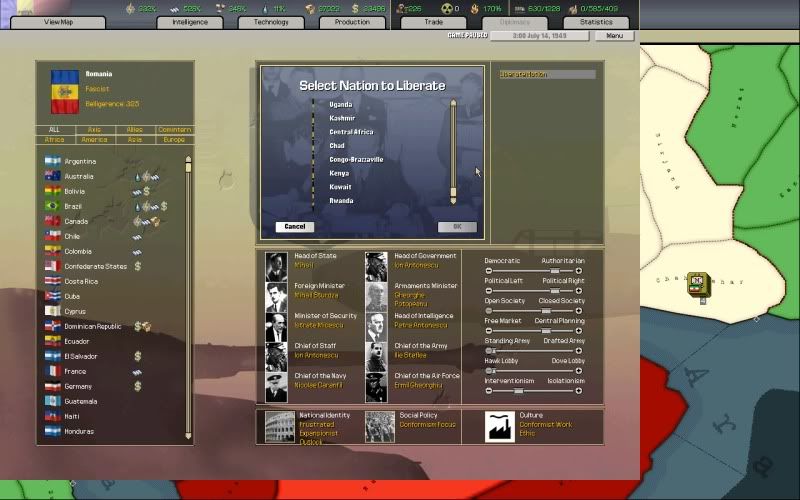This screenshot has width=800, height=500.
Task: Choose Uganda in the liberate list
Action: pyautogui.click(x=341, y=104)
